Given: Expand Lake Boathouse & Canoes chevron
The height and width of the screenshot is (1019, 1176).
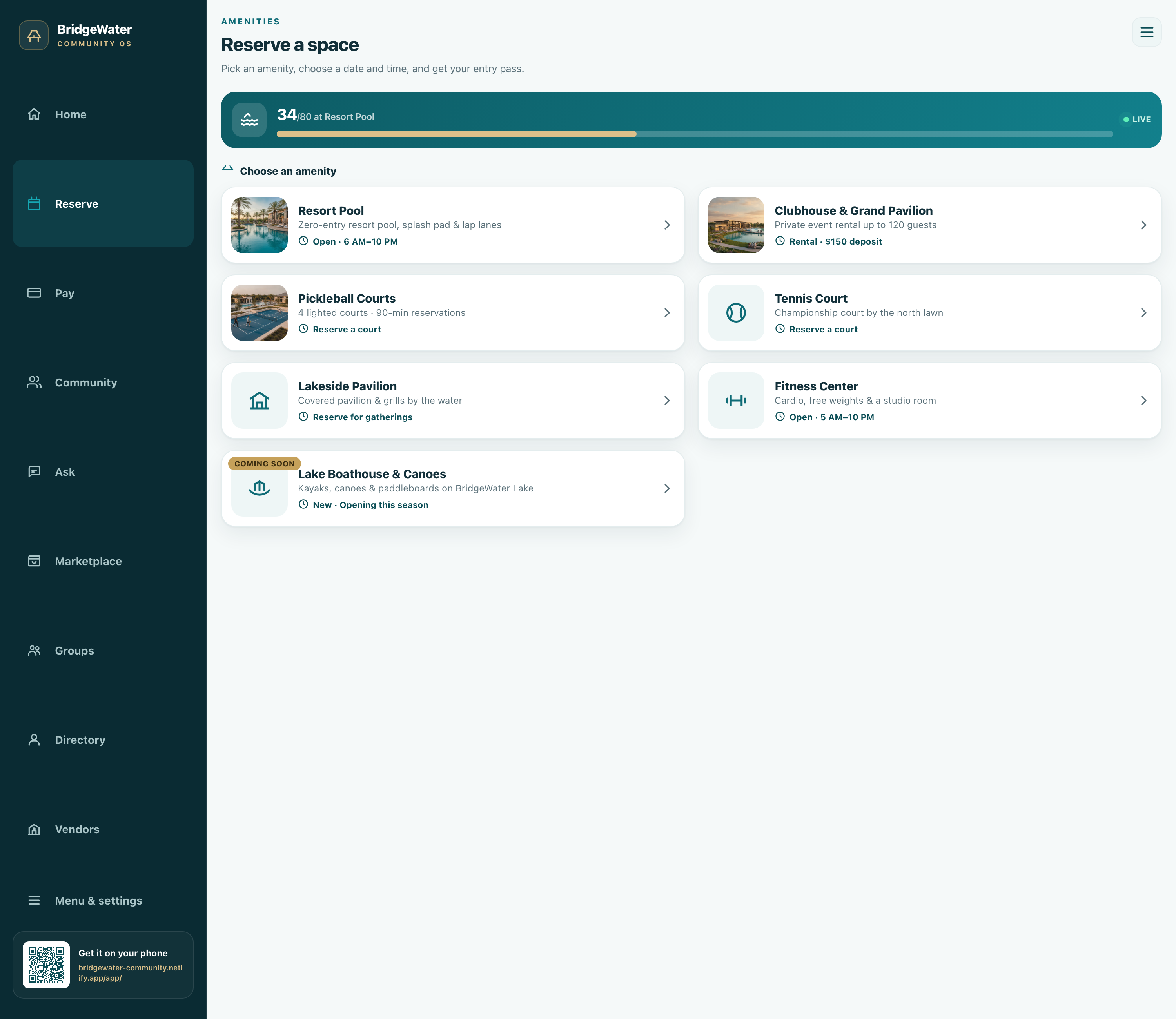Looking at the screenshot, I should (667, 488).
